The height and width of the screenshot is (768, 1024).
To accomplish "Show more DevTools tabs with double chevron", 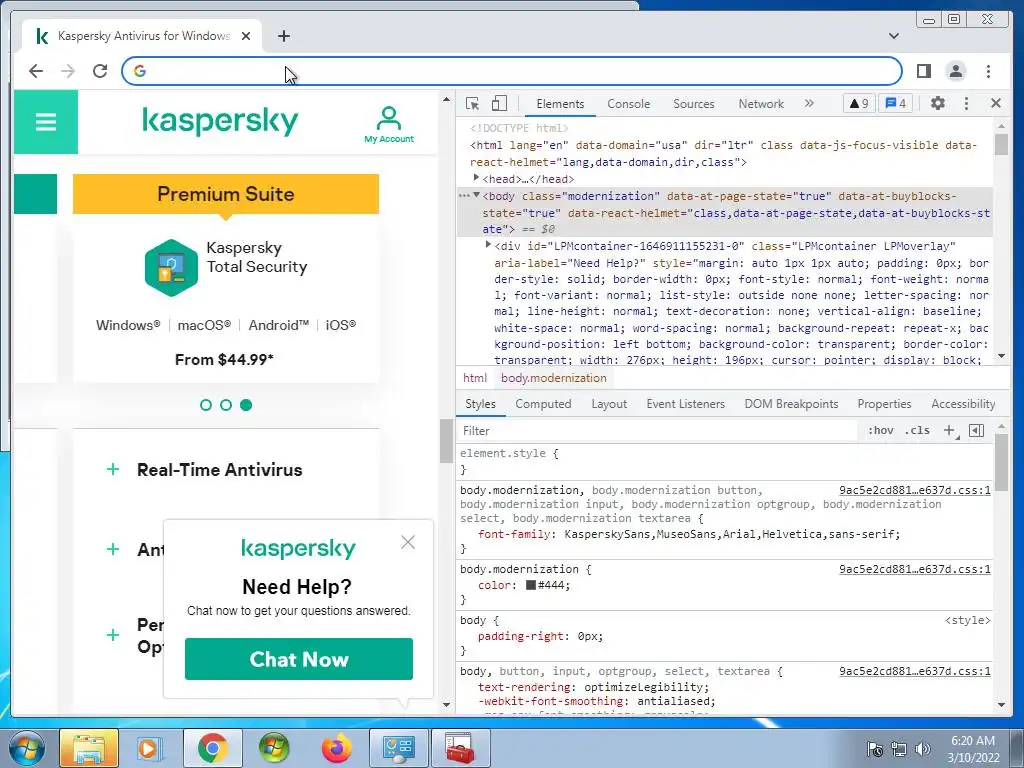I will (809, 103).
